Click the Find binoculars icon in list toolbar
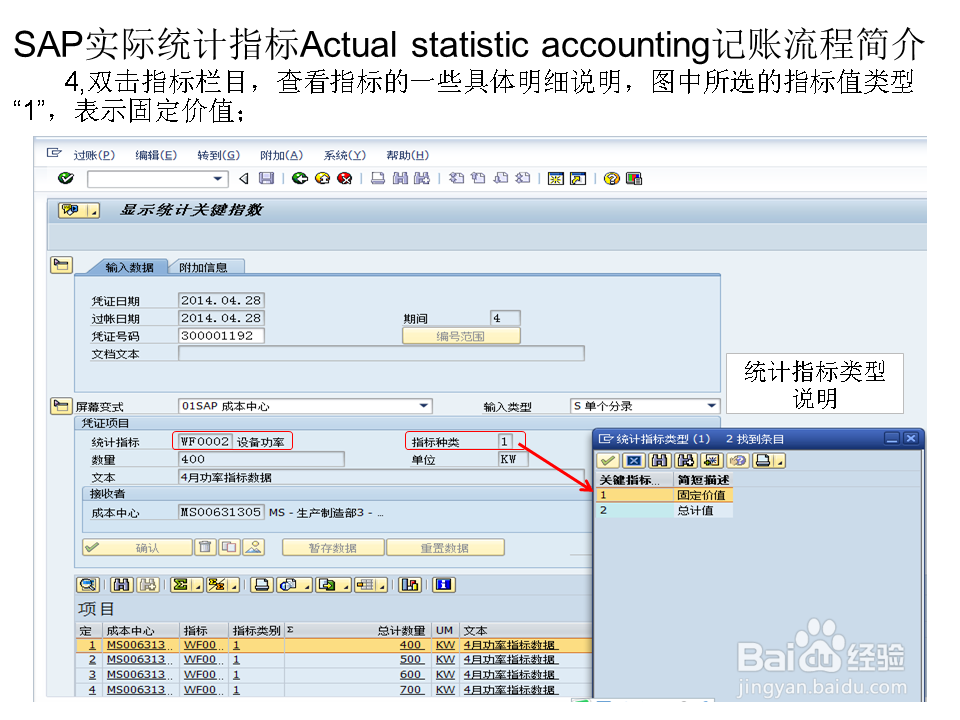The height and width of the screenshot is (720, 960). coord(122,585)
